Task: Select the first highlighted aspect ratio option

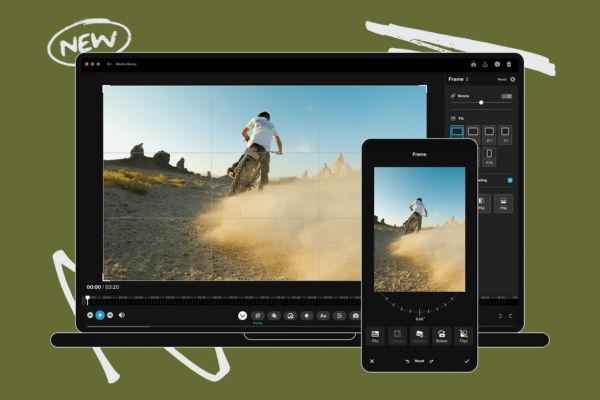Action: pyautogui.click(x=457, y=131)
